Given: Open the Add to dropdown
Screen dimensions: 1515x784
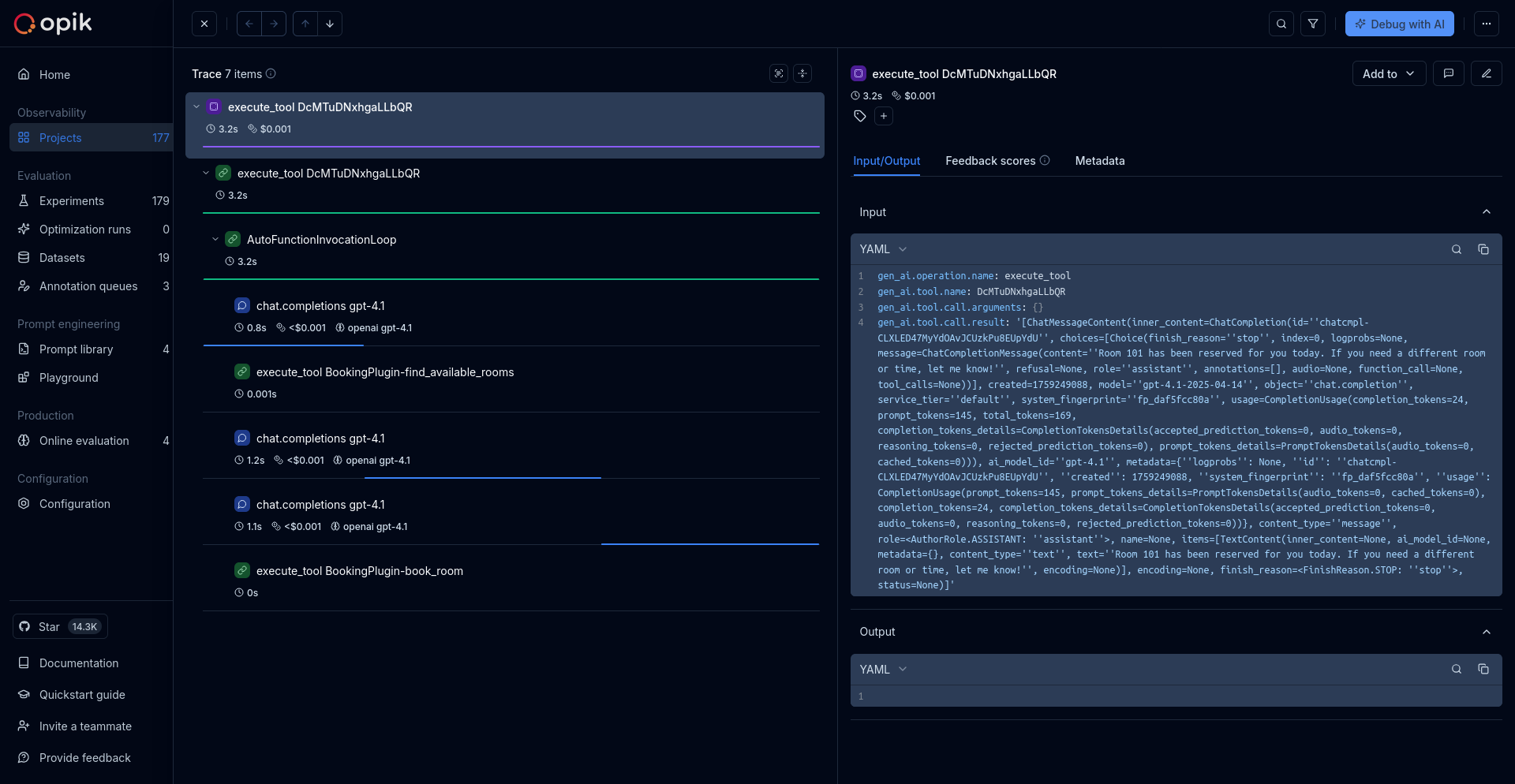Looking at the screenshot, I should [1388, 73].
